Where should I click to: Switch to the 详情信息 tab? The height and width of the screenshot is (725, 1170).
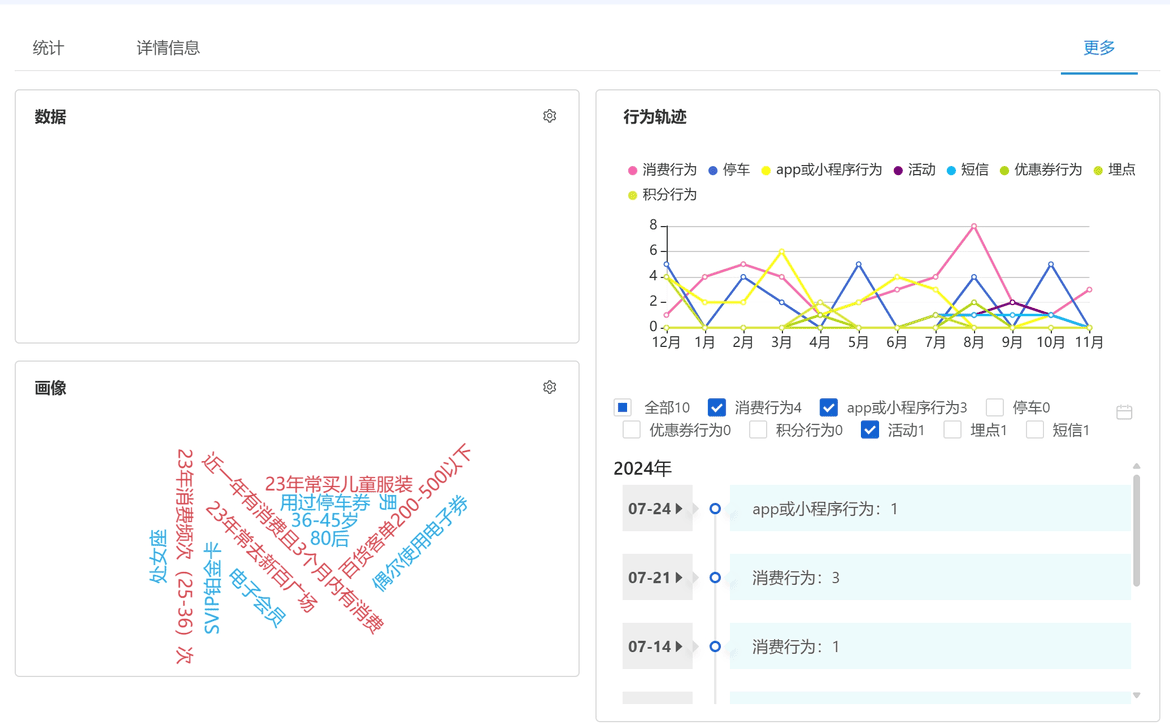tap(168, 48)
